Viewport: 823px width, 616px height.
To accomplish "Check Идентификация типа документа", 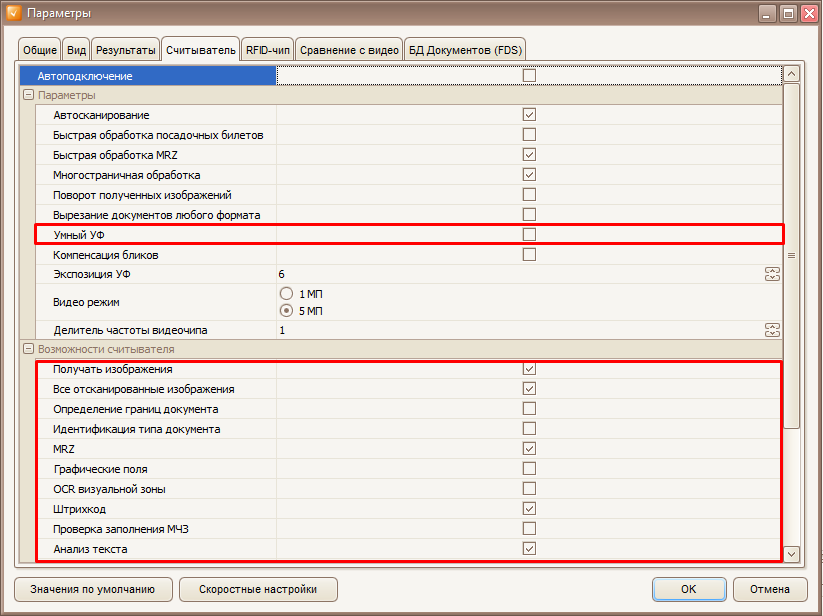I will pos(529,428).
